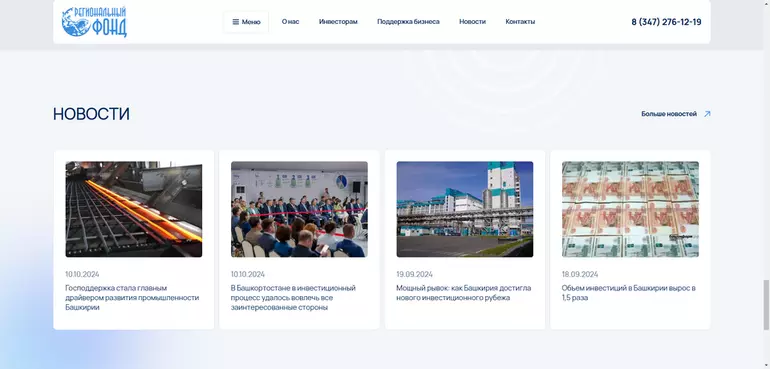Read article В Башкортостане в инвестиционный процесс
This screenshot has width=770, height=369.
click(293, 298)
